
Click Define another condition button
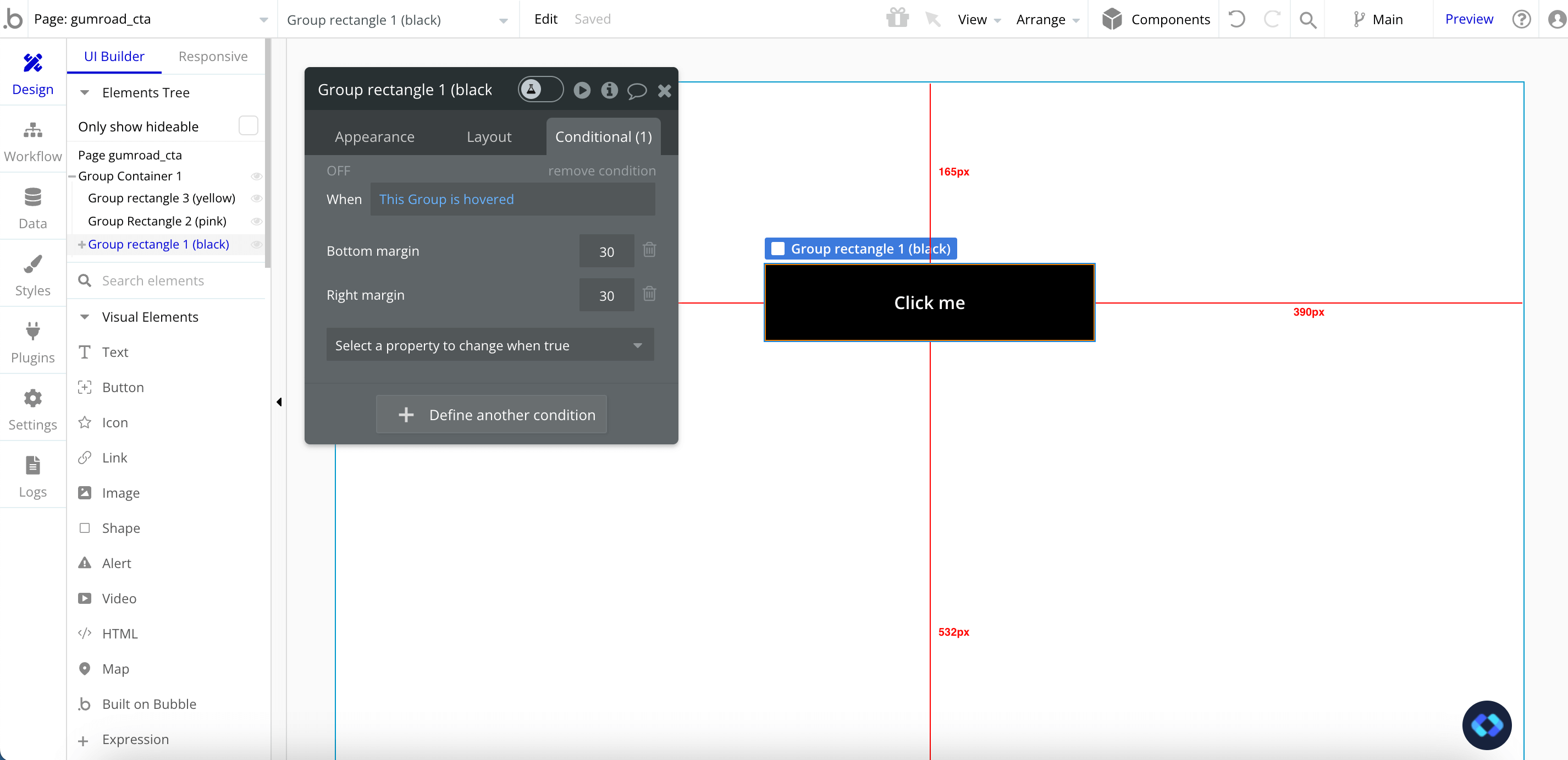[490, 415]
